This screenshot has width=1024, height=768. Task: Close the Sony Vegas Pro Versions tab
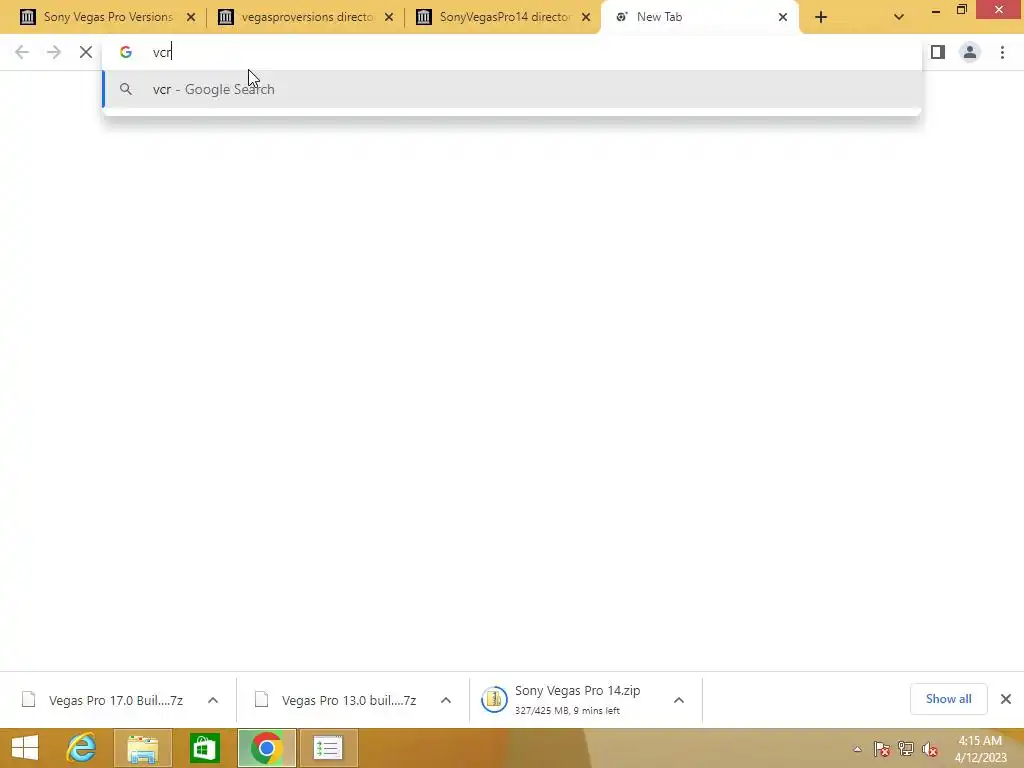click(x=191, y=17)
